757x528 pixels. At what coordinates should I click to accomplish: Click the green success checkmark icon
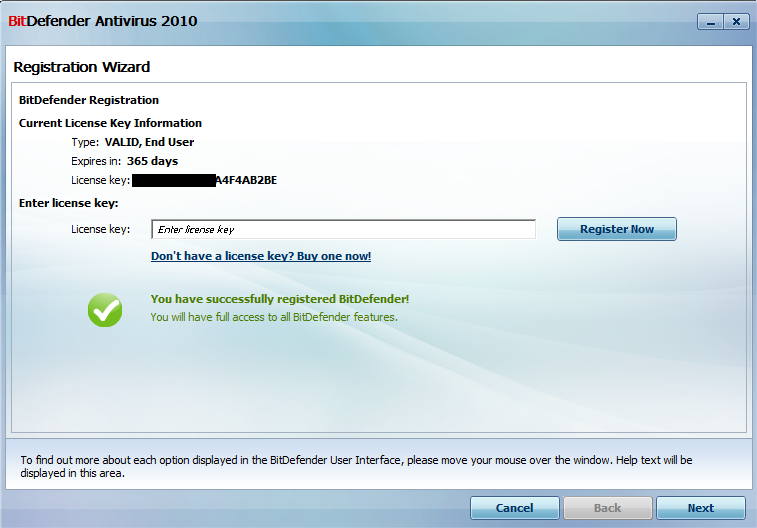point(105,310)
